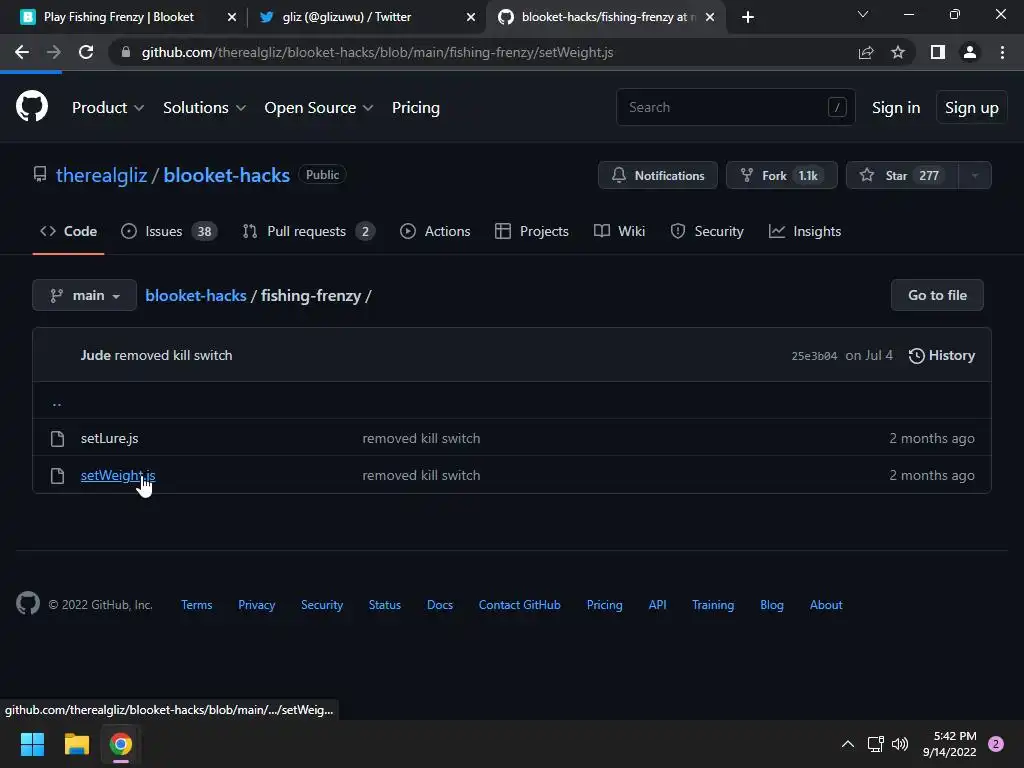Image resolution: width=1024 pixels, height=768 pixels.
Task: Click blooket-hacks breadcrumb link
Action: pyautogui.click(x=195, y=295)
